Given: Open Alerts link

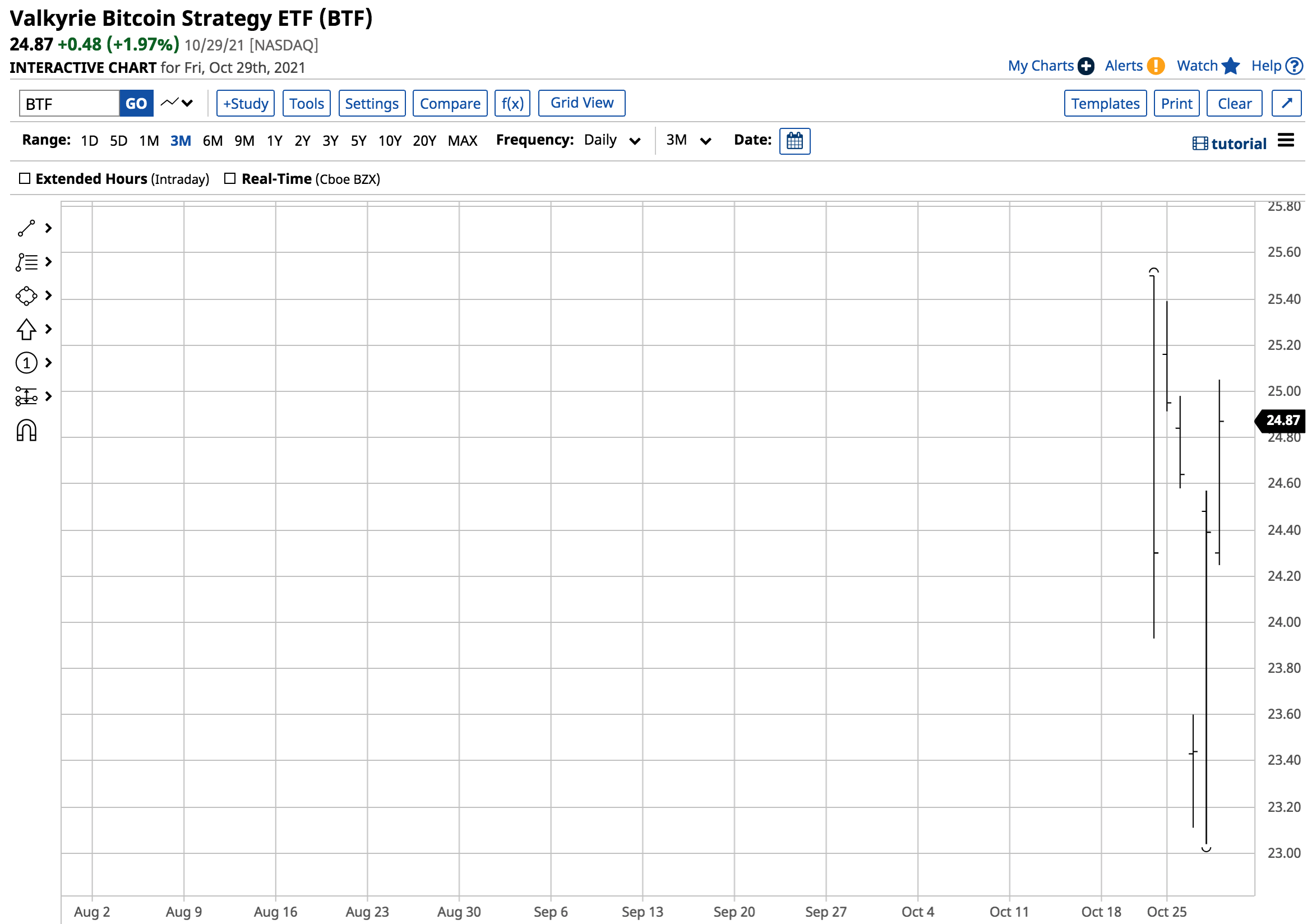Looking at the screenshot, I should click(1124, 66).
